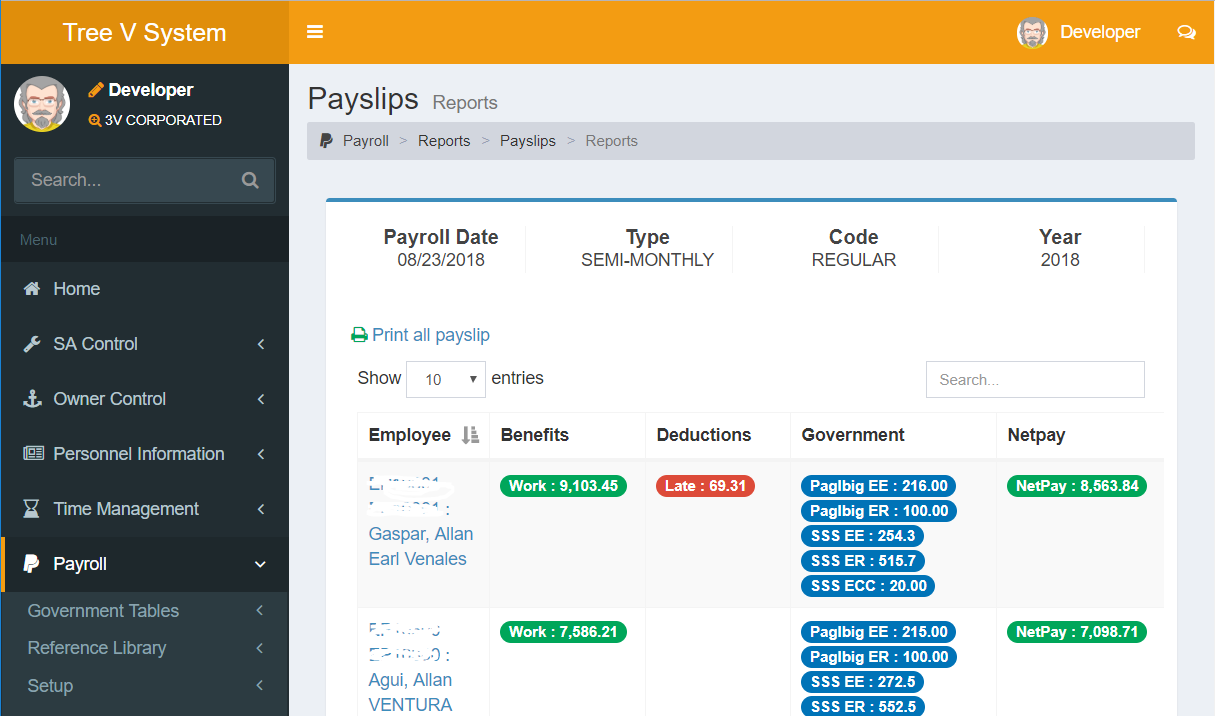Click Gaspar, Allan Earl Venales employee link
This screenshot has width=1215, height=716.
point(420,546)
